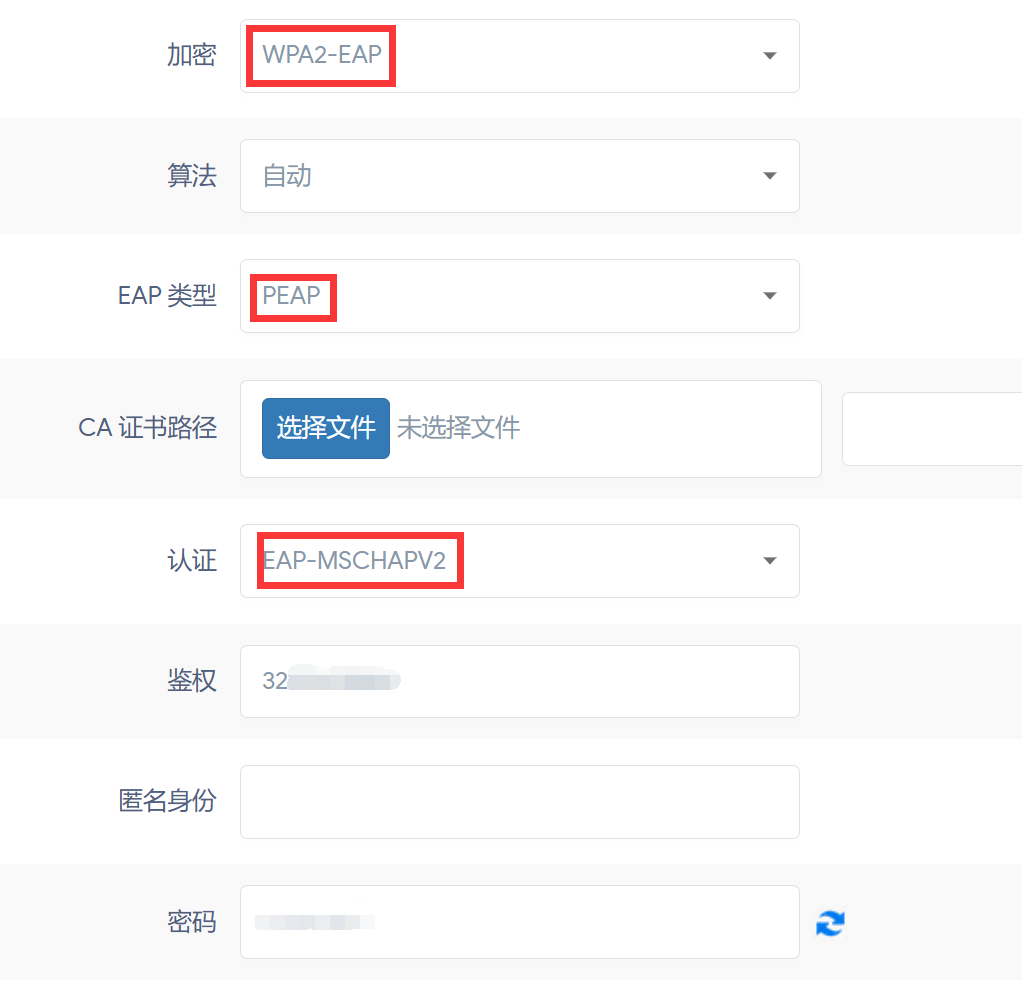Image resolution: width=1022 pixels, height=1001 pixels.
Task: Click the 匿名身份 label
Action: click(x=167, y=801)
